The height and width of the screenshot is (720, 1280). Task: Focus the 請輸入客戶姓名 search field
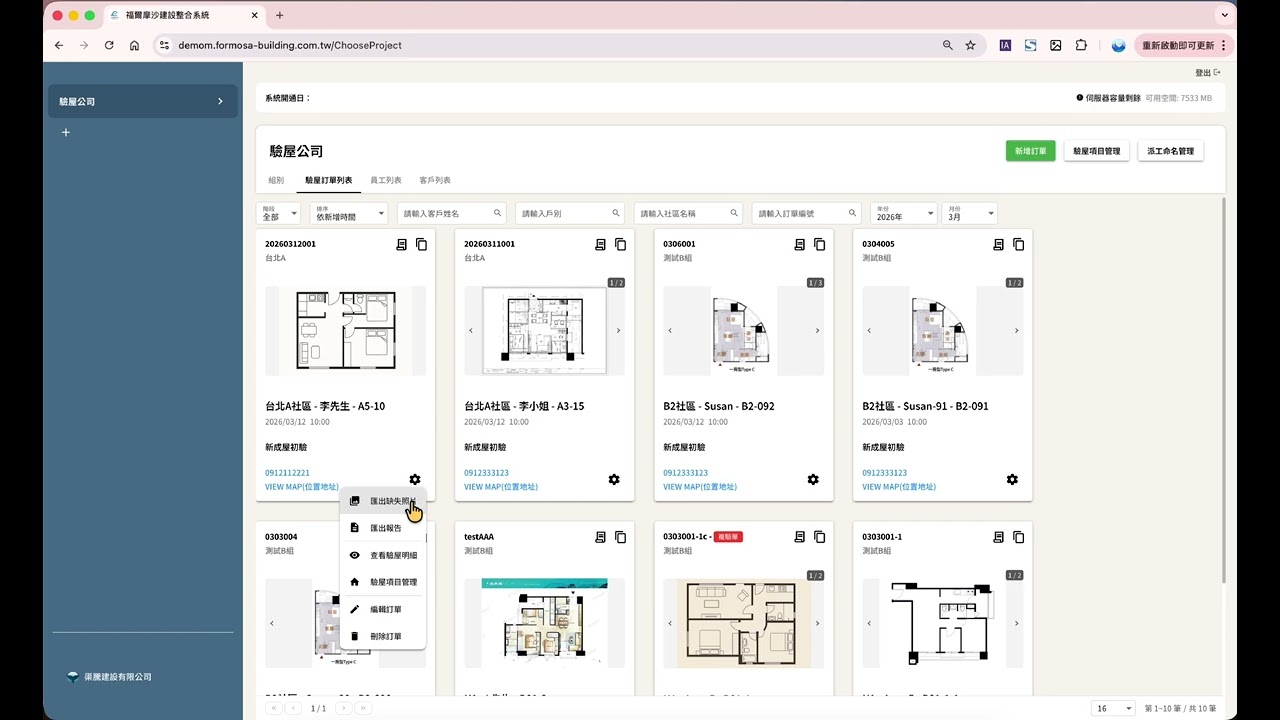451,213
